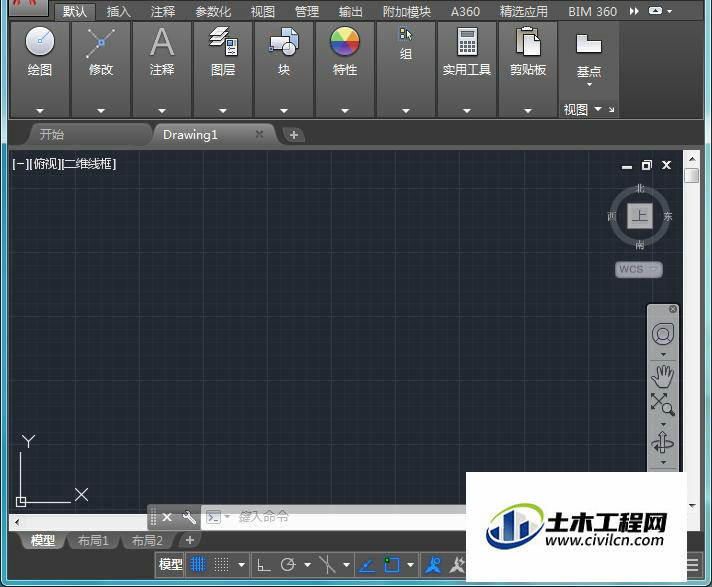The height and width of the screenshot is (587, 712).
Task: Switch to the 管理 ribbon tab
Action: point(307,11)
